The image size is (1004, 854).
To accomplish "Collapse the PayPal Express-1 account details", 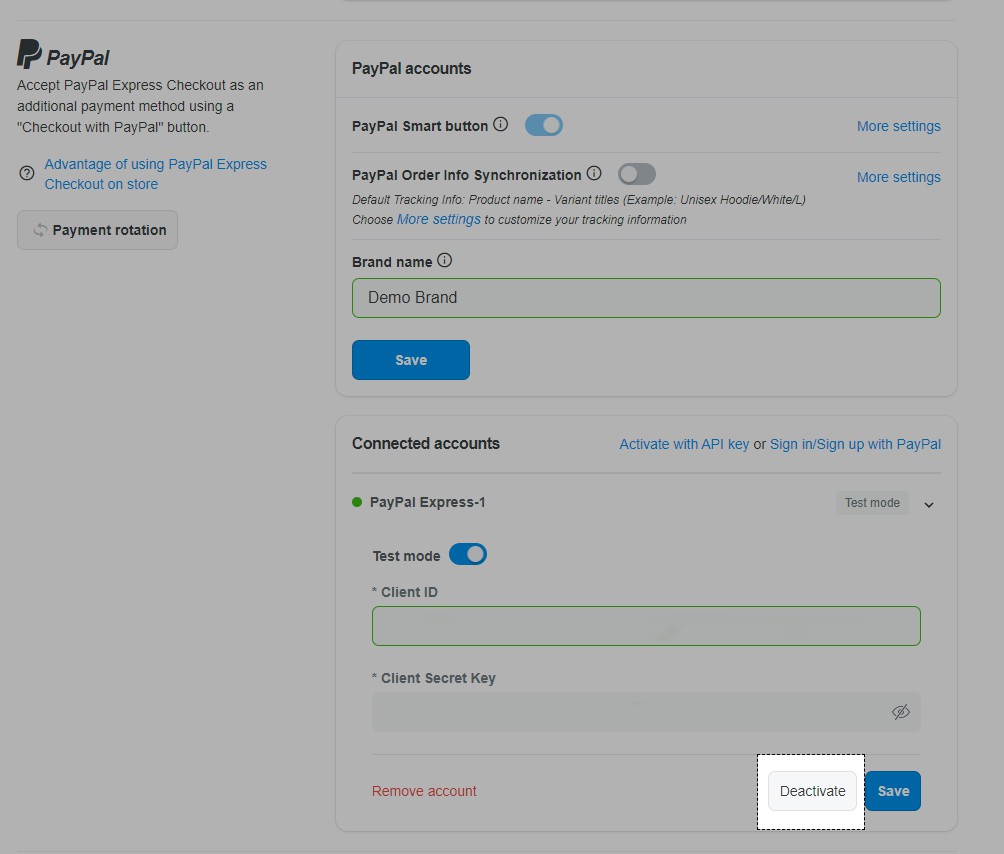I will [928, 505].
